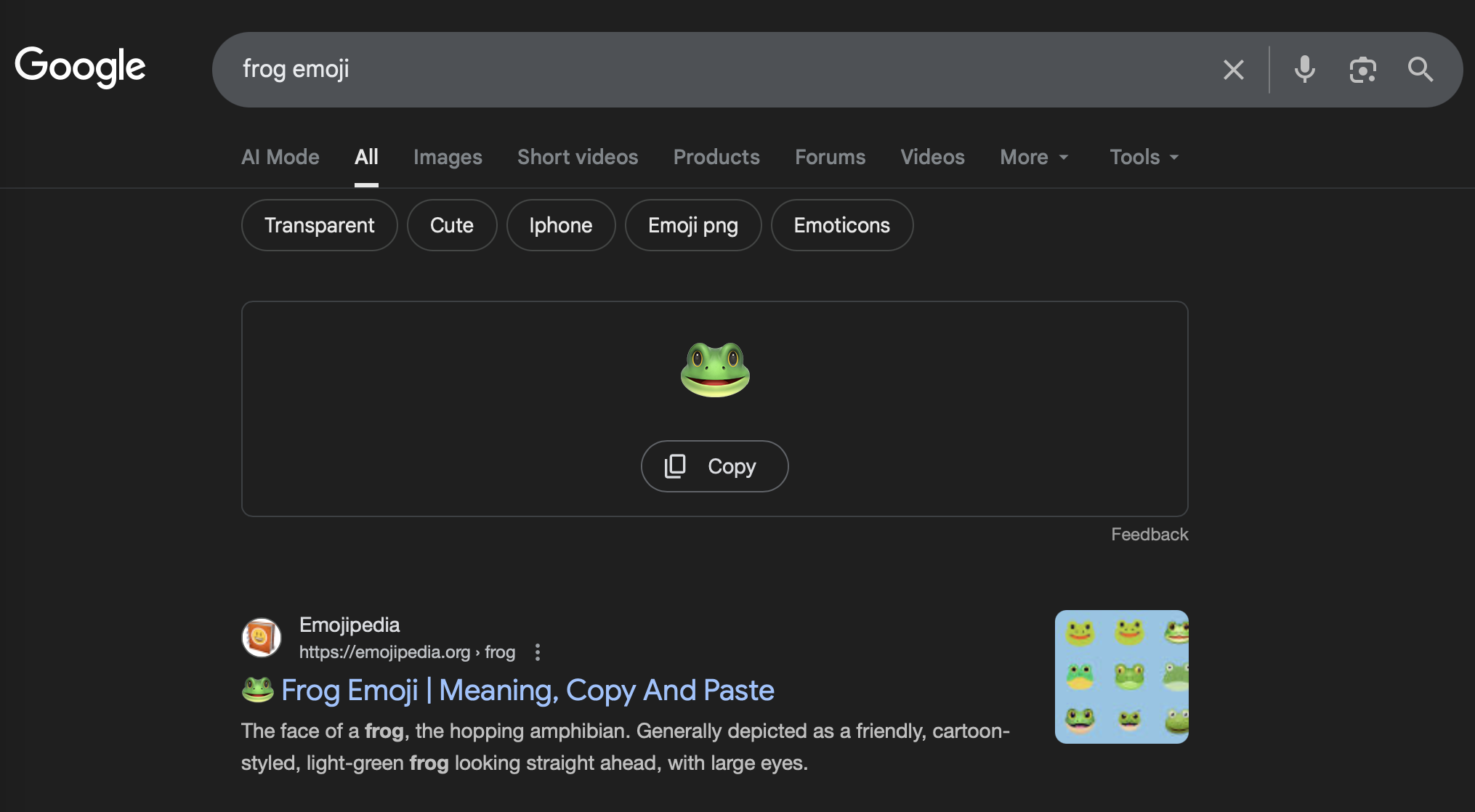The height and width of the screenshot is (812, 1475).
Task: Open Google Lens image search icon
Action: 1362,70
